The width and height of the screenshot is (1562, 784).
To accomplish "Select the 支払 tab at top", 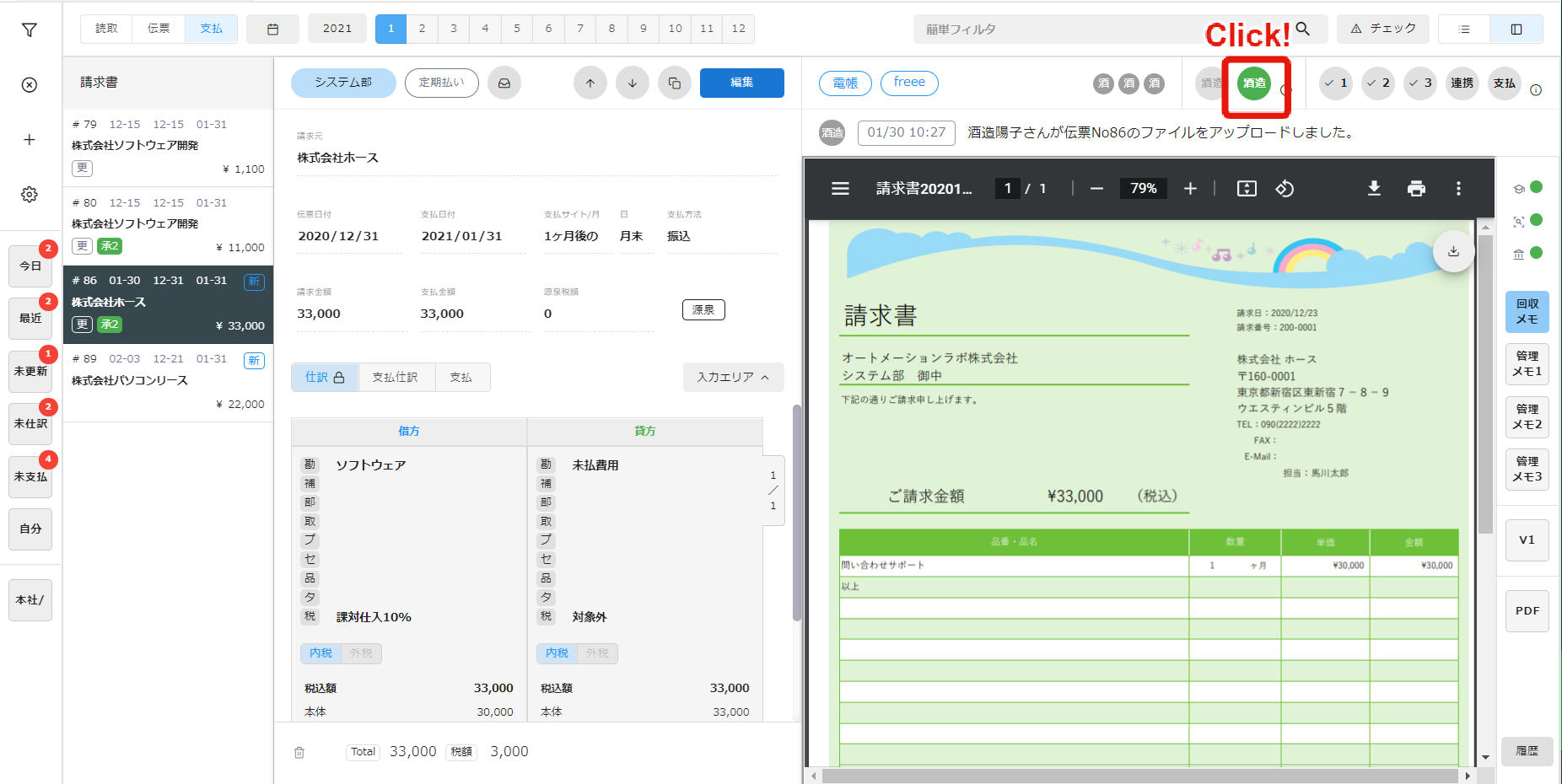I will click(x=212, y=29).
